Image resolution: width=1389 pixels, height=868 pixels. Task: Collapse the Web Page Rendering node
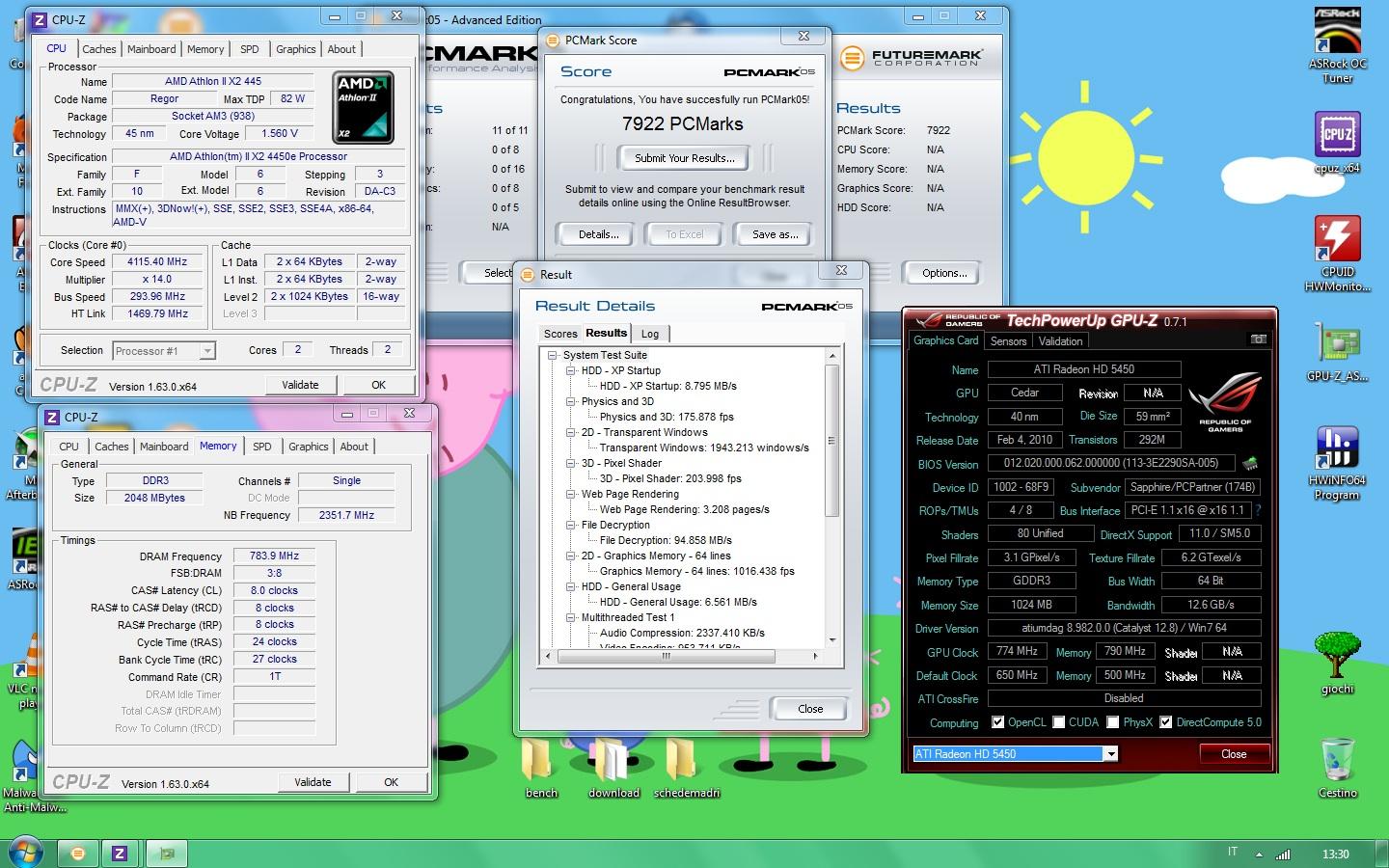coord(571,494)
